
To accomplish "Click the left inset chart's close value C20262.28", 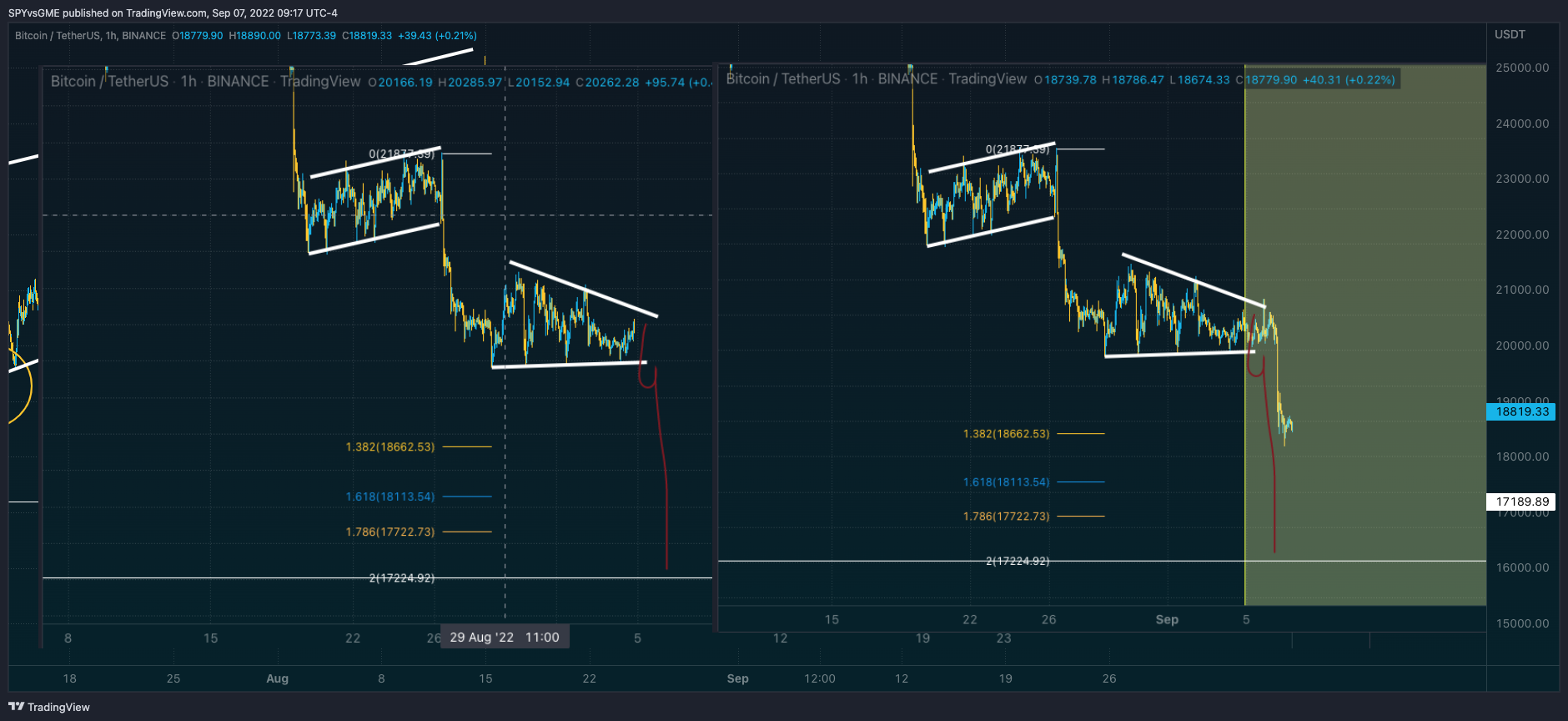I will click(x=608, y=83).
